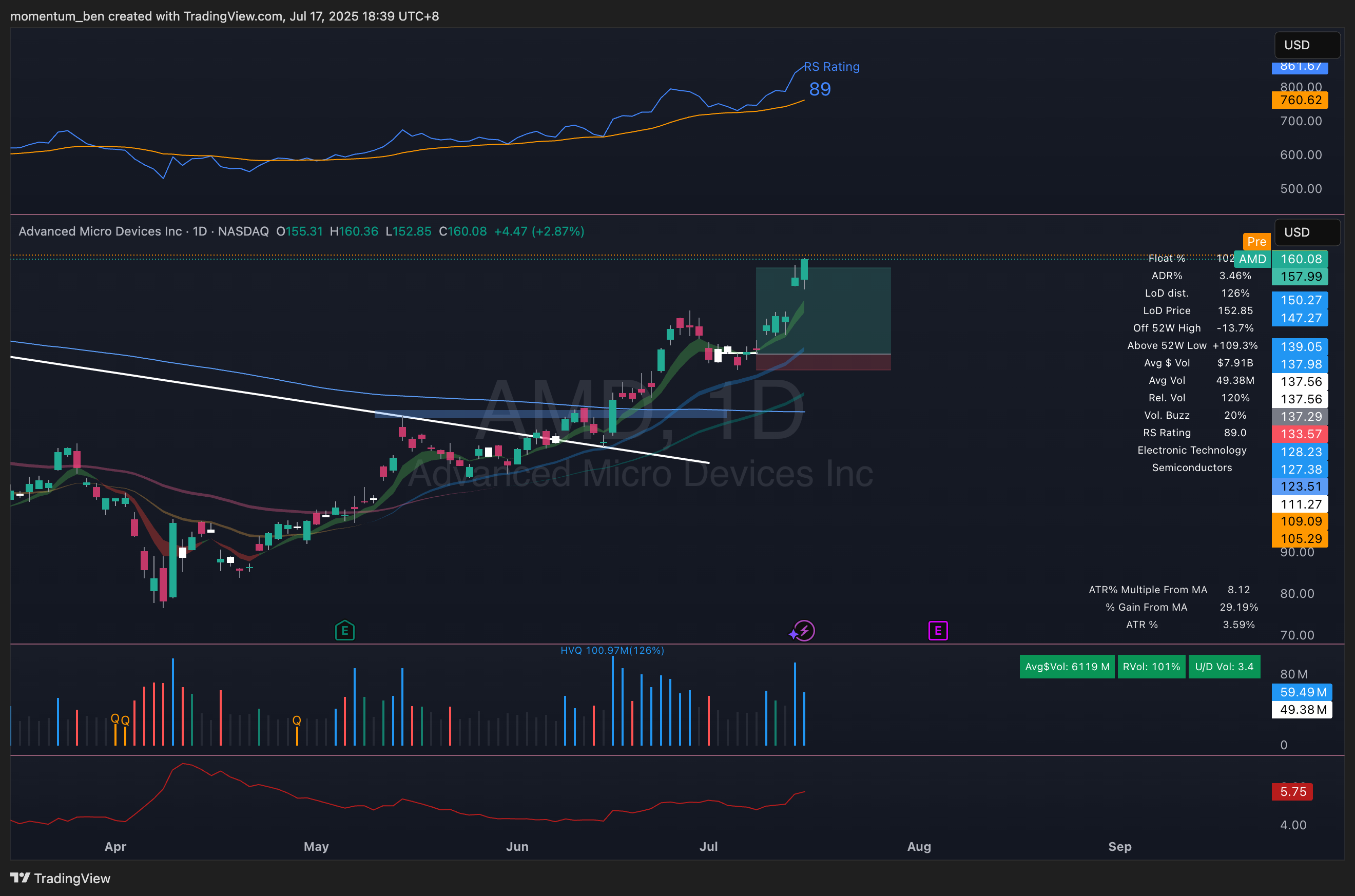Image resolution: width=1355 pixels, height=896 pixels.
Task: Select the Aug label on time axis
Action: click(919, 846)
